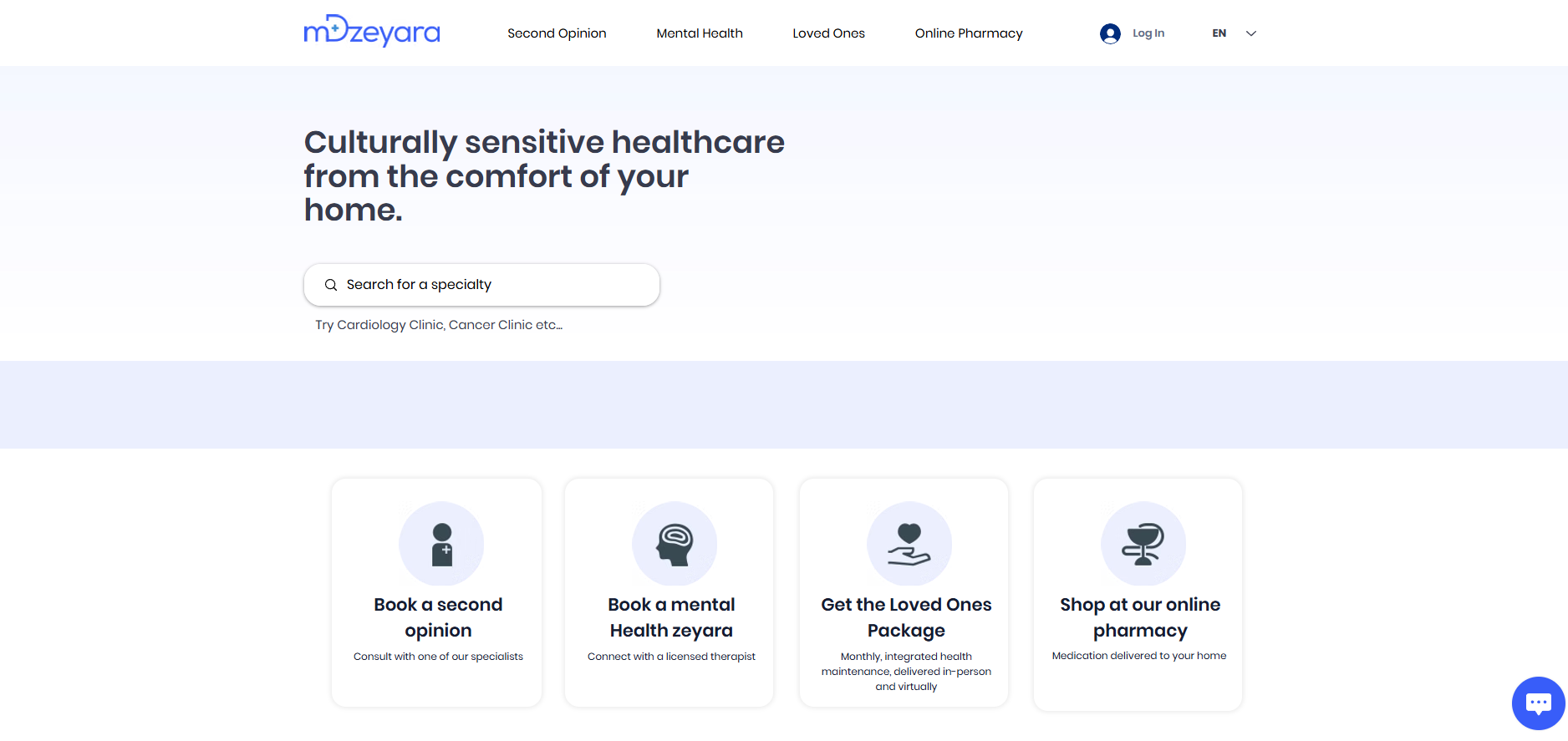Focus the Search for a specialty field

tap(481, 285)
